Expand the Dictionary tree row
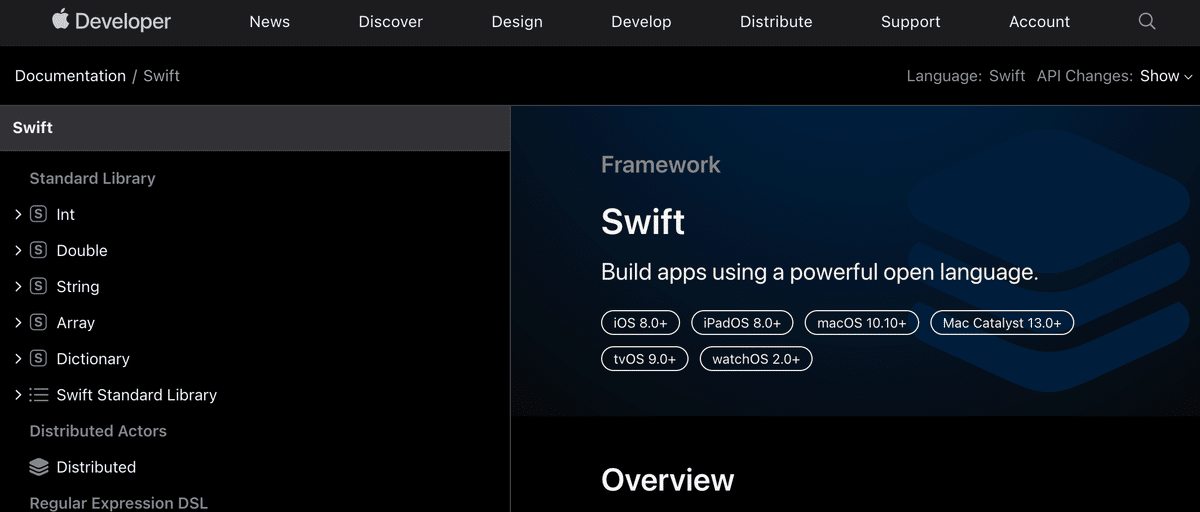The width and height of the screenshot is (1200, 512). click(18, 358)
